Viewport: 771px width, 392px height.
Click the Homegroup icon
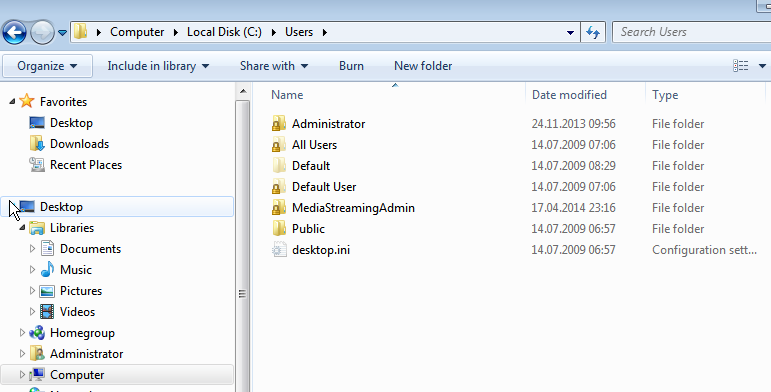37,333
